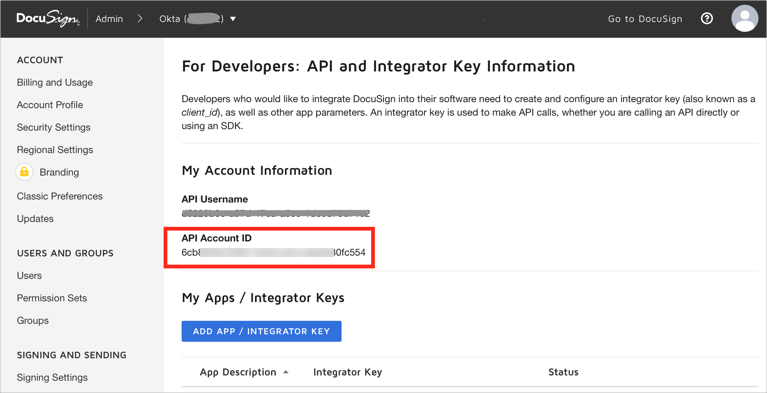Open Account Profile settings
767x393 pixels.
point(50,105)
